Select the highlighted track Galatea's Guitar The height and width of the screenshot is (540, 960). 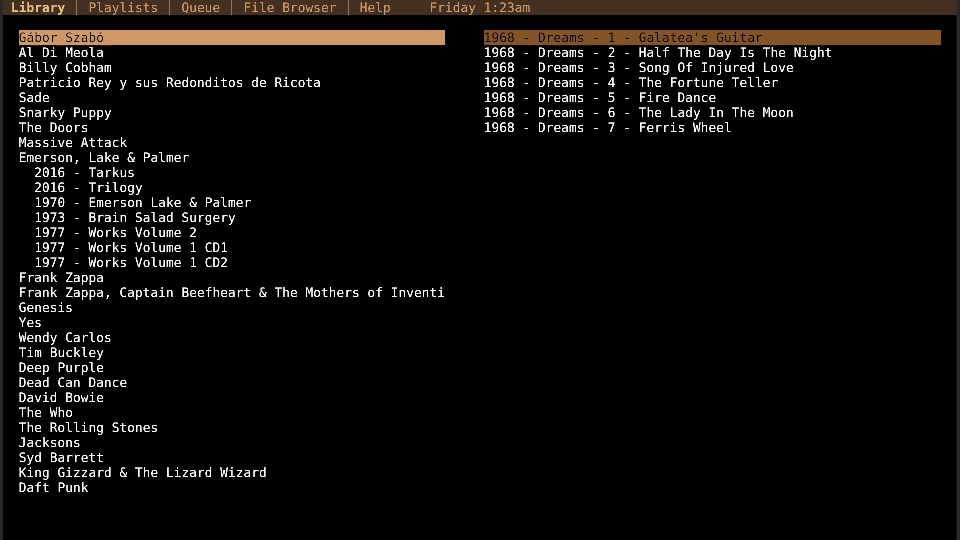click(623, 38)
